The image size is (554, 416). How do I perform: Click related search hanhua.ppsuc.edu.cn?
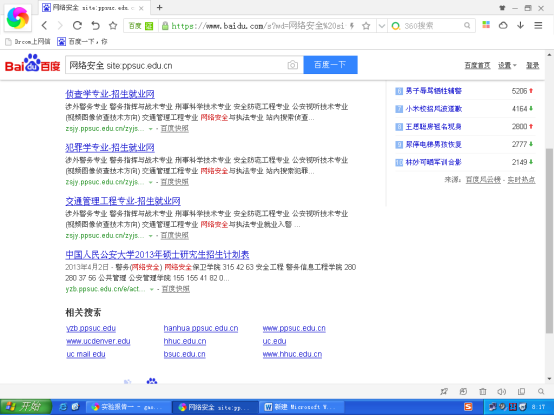point(201,328)
